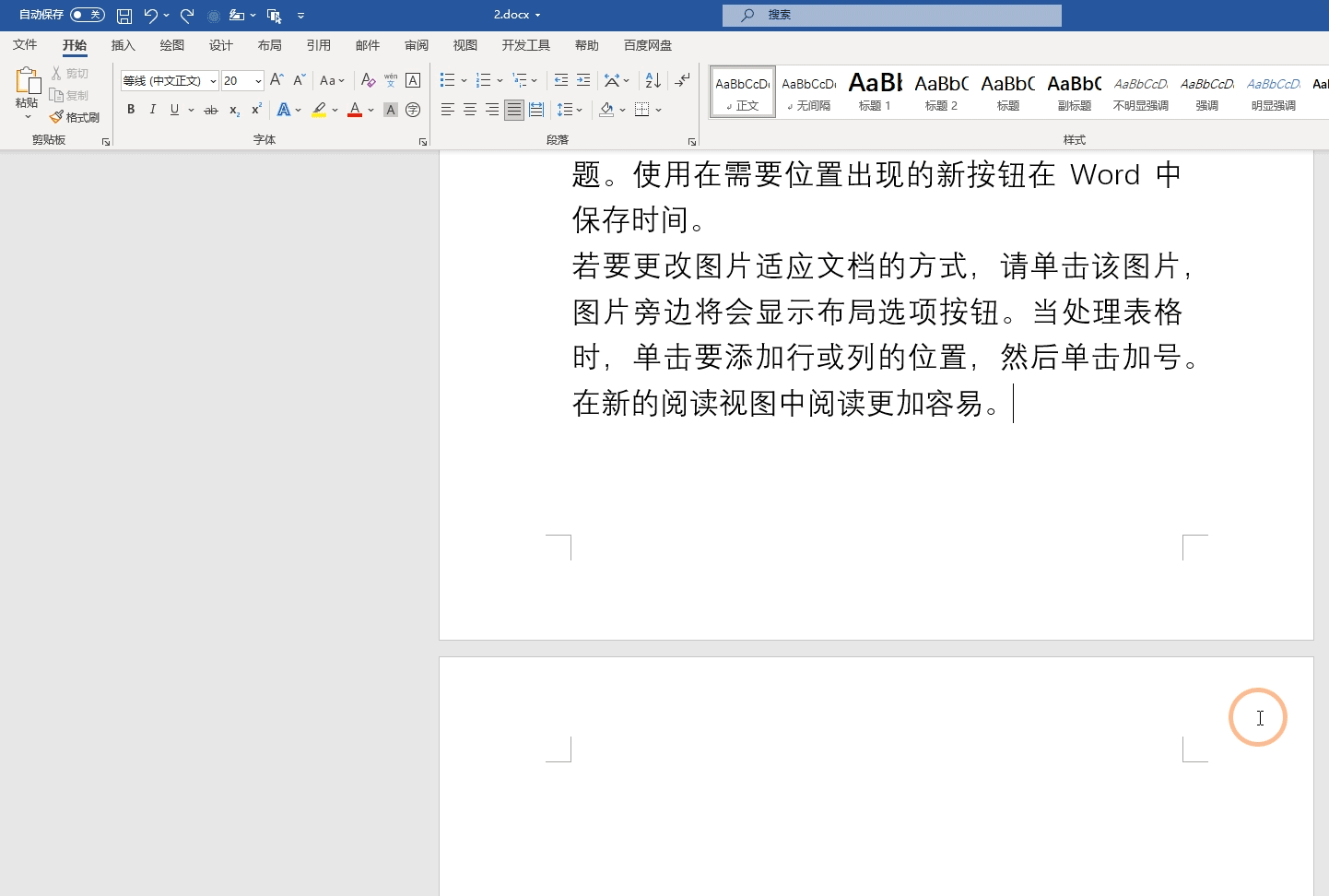Switch to the 插入 ribbon tab
Screen dimensions: 1329x896
[x=123, y=44]
